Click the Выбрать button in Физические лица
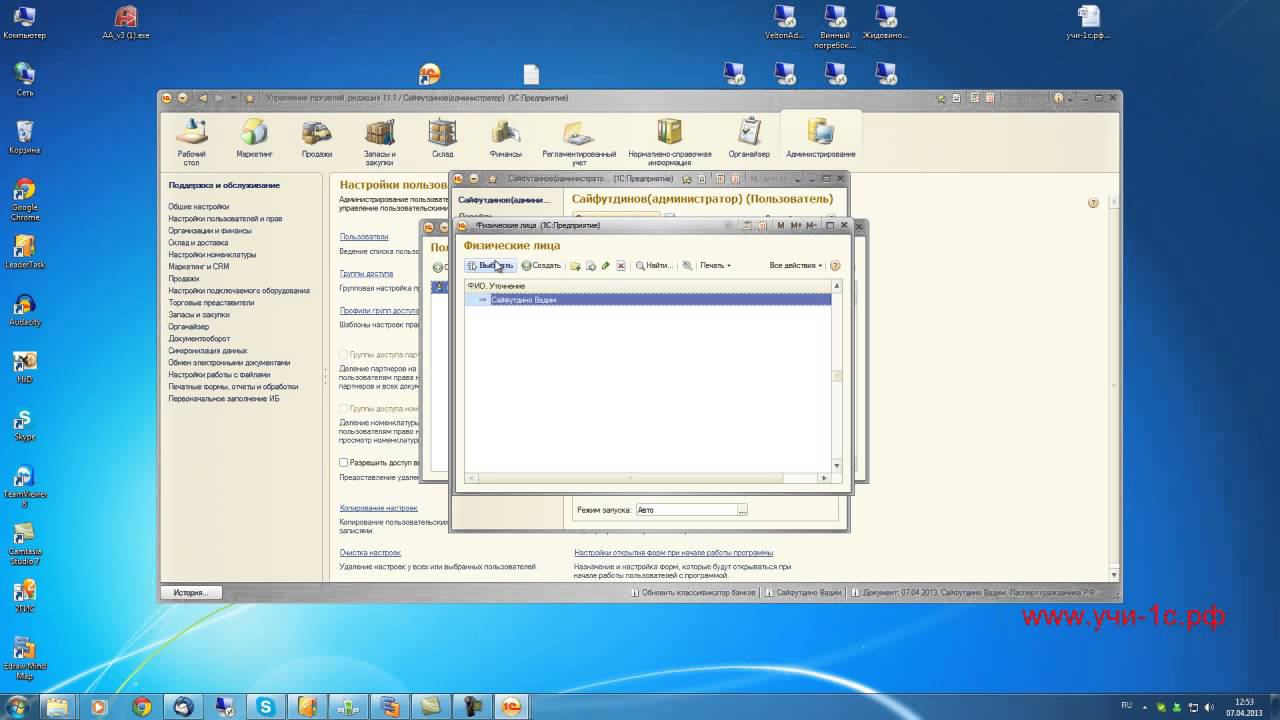This screenshot has width=1280, height=720. [x=490, y=266]
